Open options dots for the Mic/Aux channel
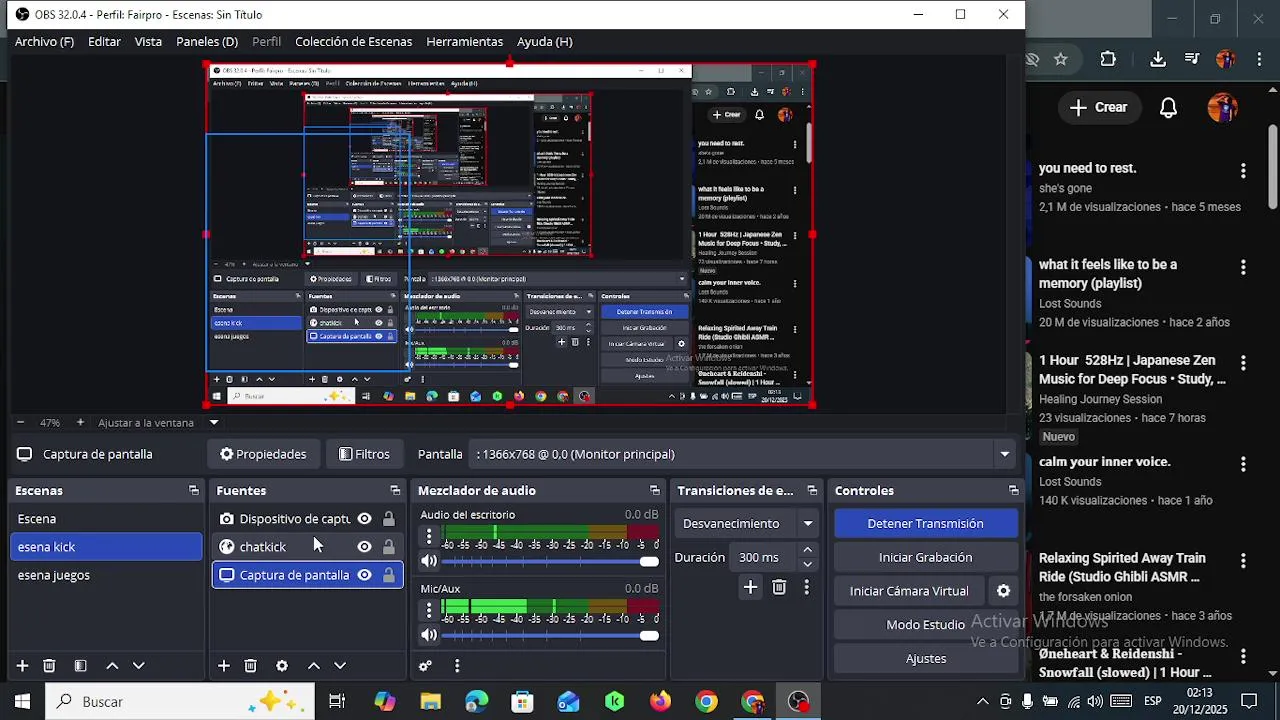The height and width of the screenshot is (720, 1280). [x=429, y=610]
